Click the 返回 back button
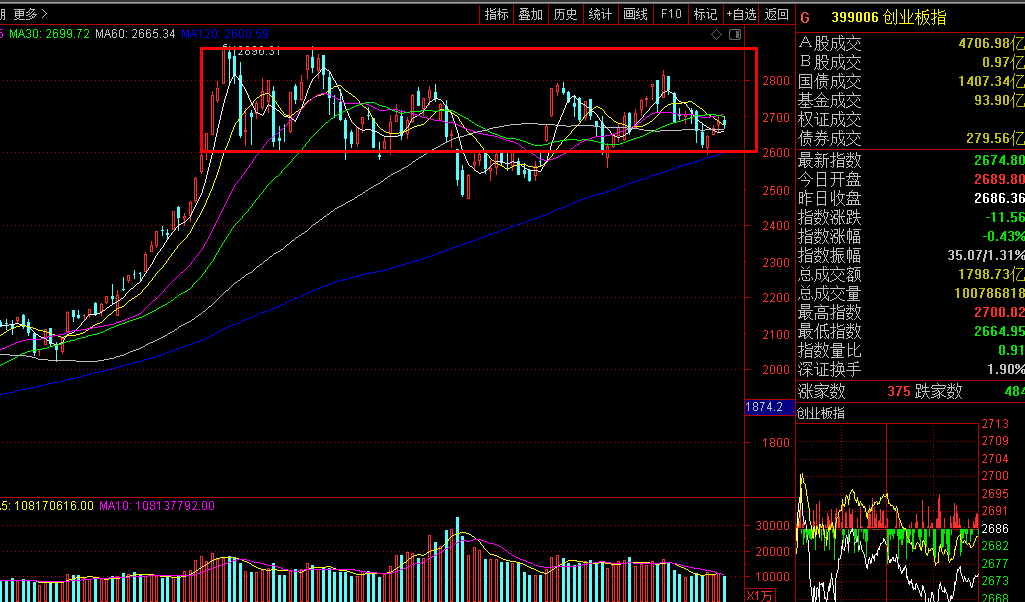The height and width of the screenshot is (602, 1025). 777,14
